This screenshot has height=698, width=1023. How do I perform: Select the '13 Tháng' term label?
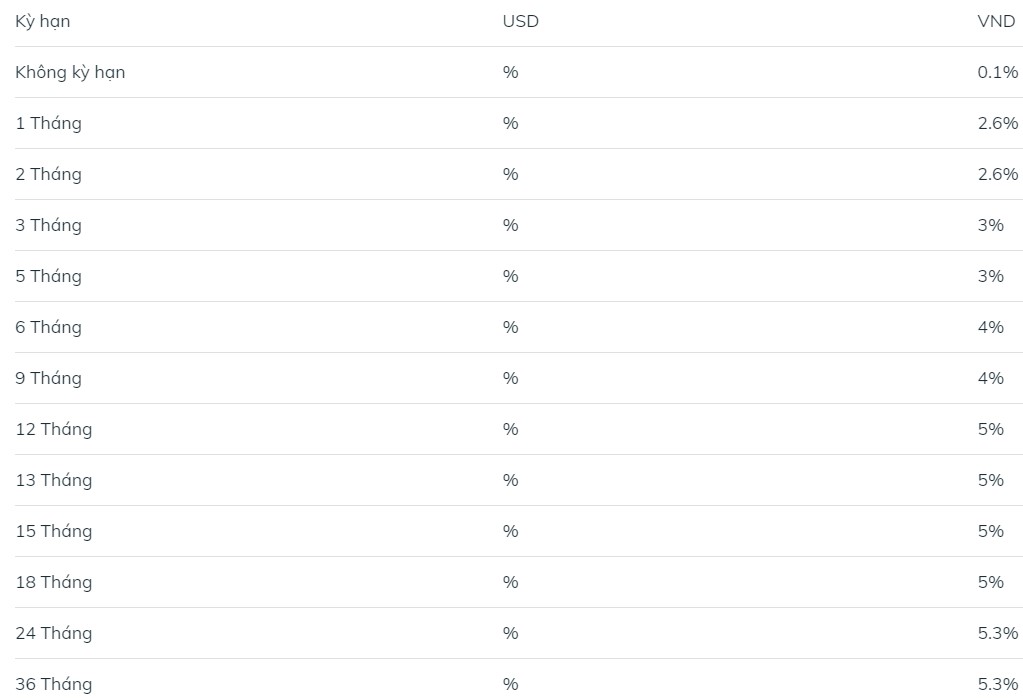[53, 480]
